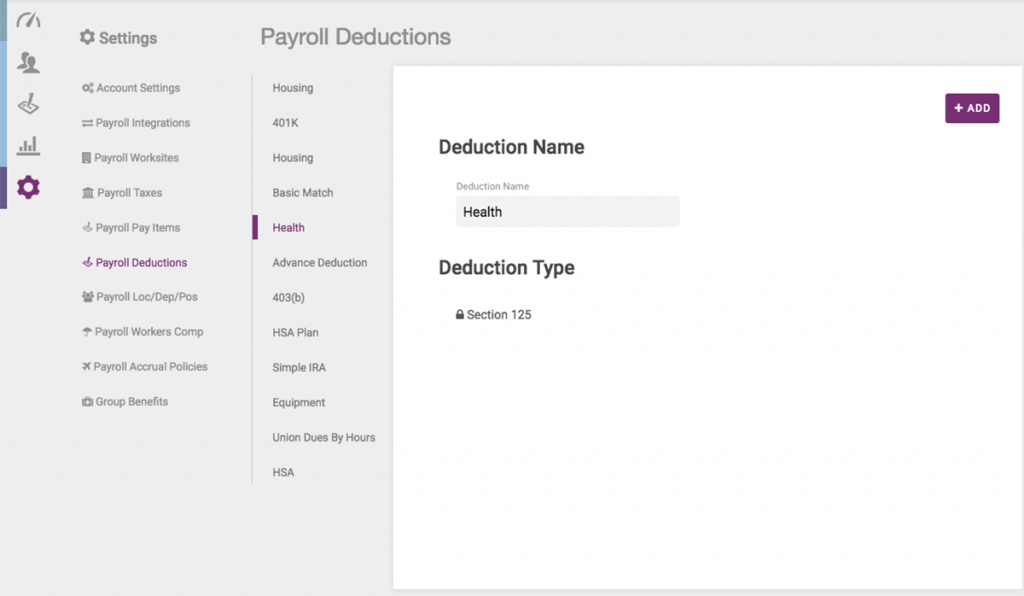The width and height of the screenshot is (1024, 596).
Task: Select the first Housing deduction
Action: [x=293, y=87]
